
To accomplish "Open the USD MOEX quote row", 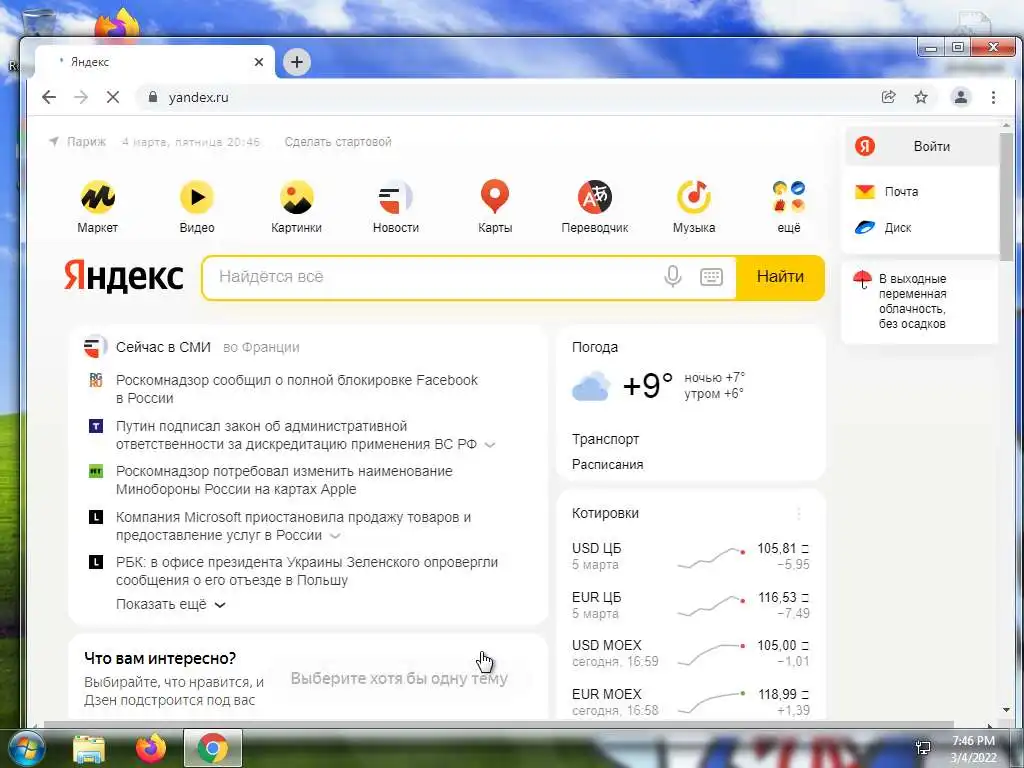I will click(x=690, y=653).
